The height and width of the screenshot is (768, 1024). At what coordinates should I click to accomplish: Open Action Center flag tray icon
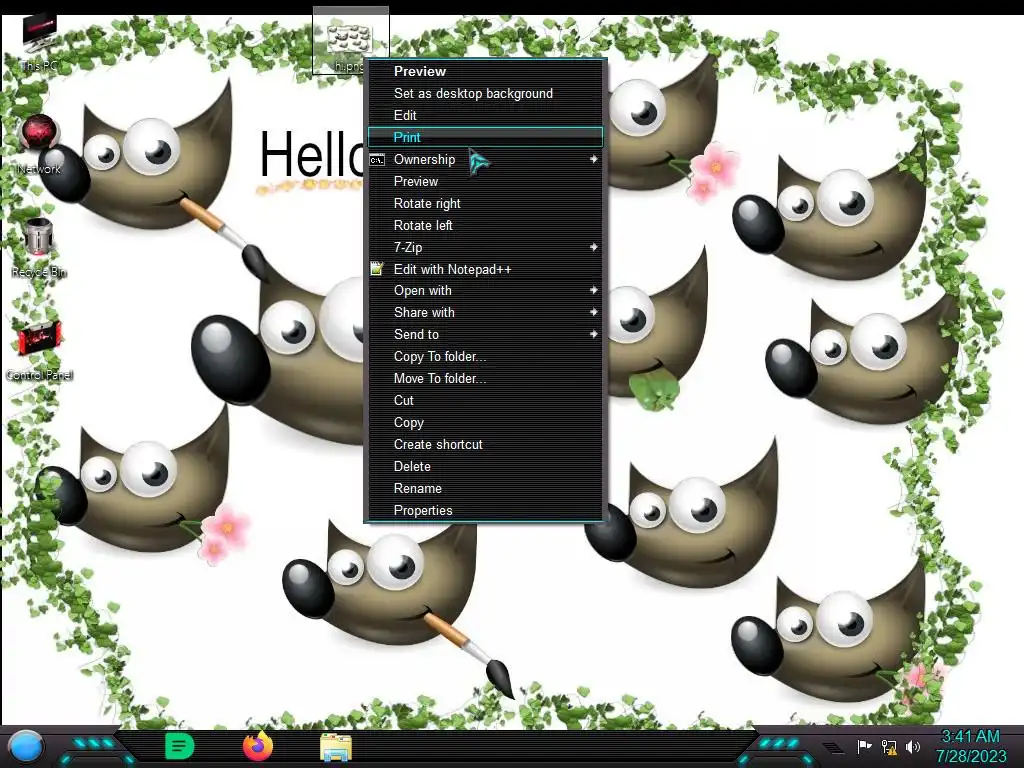(x=864, y=746)
